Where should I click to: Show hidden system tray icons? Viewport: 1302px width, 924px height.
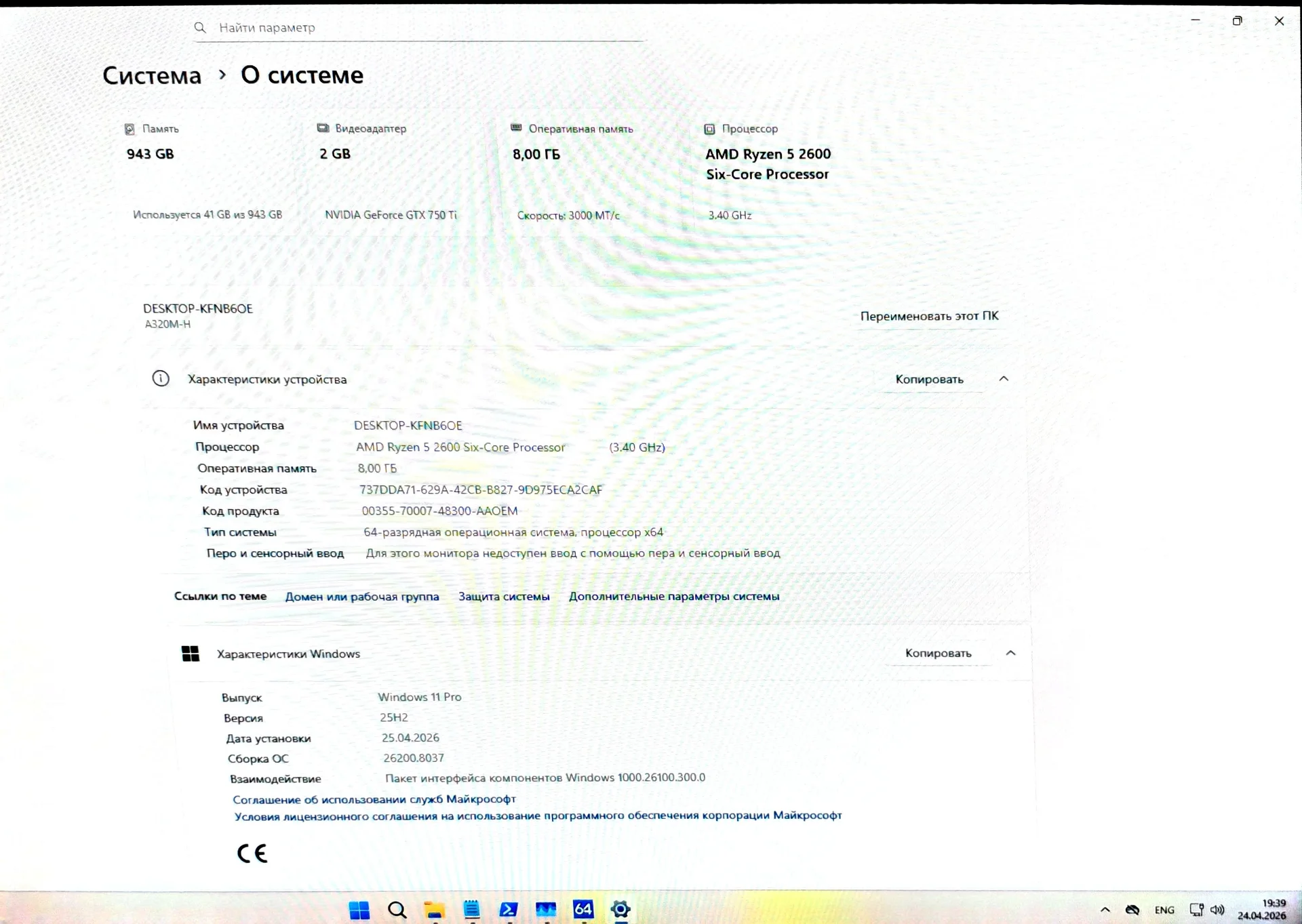click(x=1105, y=910)
